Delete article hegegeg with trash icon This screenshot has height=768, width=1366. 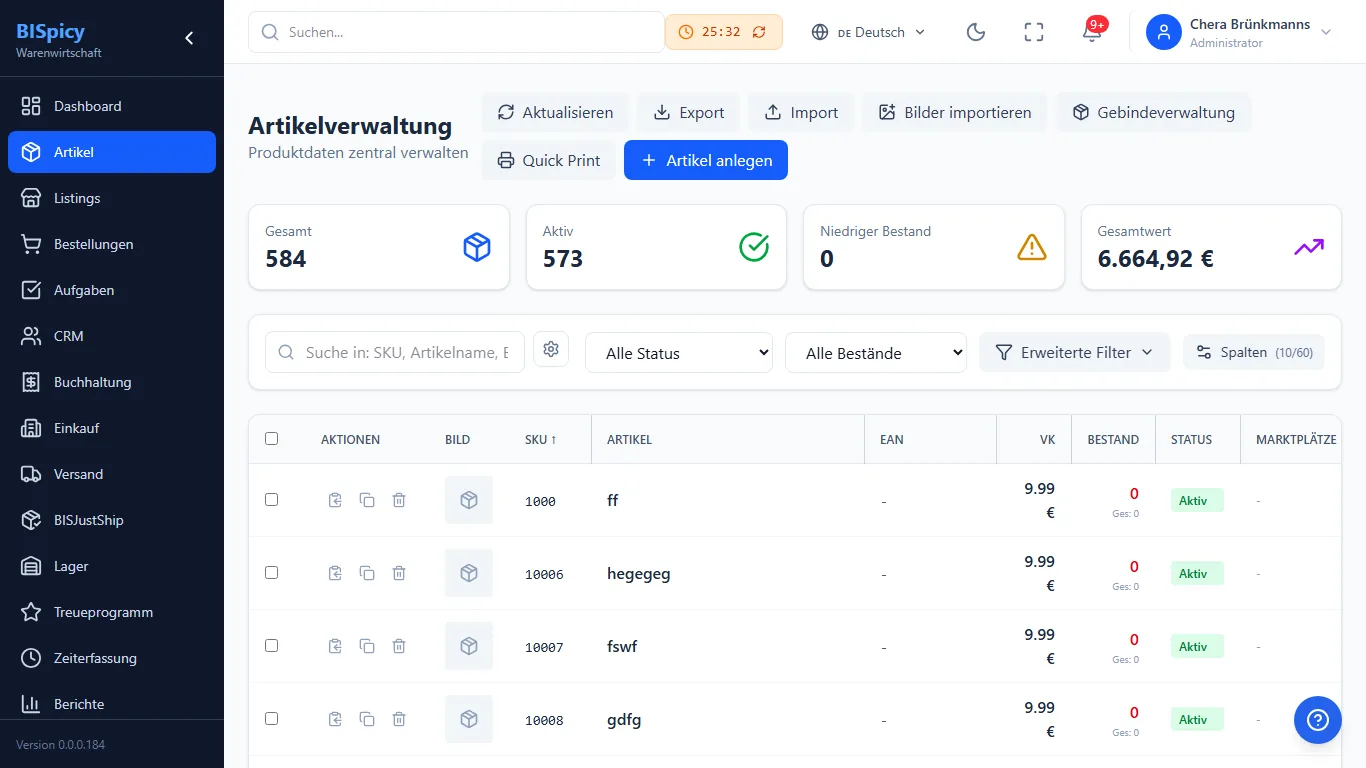click(399, 573)
